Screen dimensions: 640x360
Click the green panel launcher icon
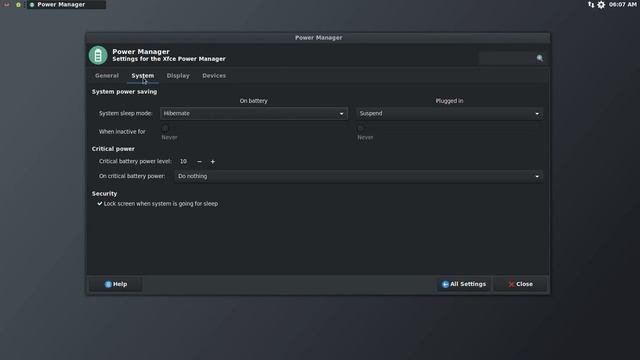pyautogui.click(x=18, y=5)
